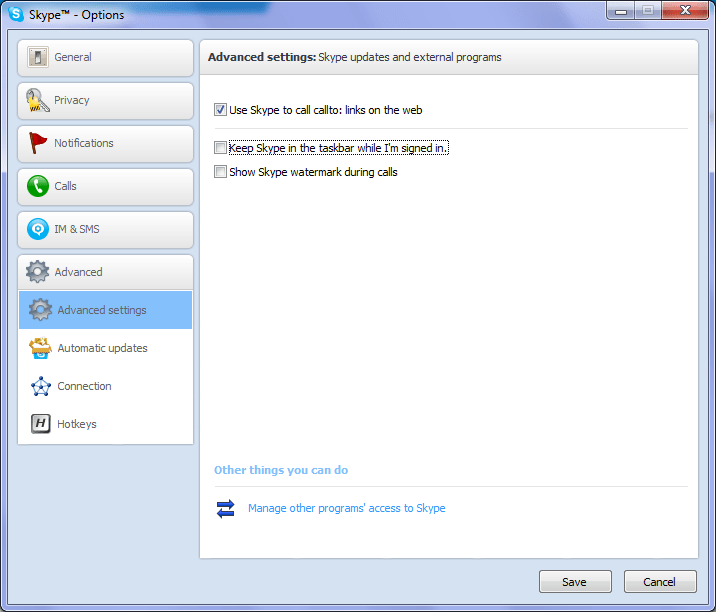Screen dimensions: 716x612
Task: Select Advanced settings in the sidebar
Action: pos(105,310)
